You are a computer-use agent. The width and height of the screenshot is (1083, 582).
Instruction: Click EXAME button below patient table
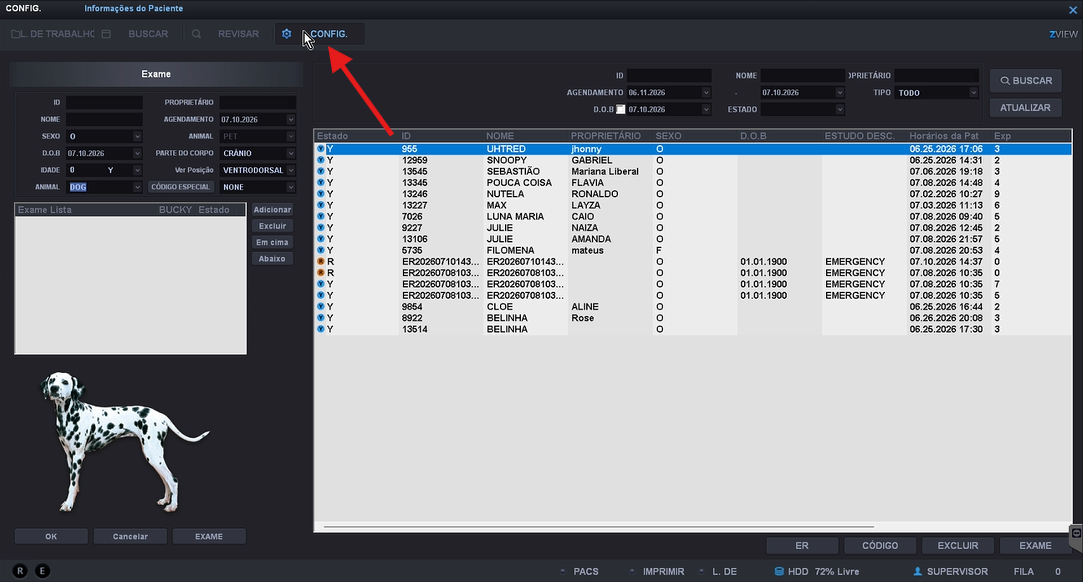pyautogui.click(x=1036, y=545)
